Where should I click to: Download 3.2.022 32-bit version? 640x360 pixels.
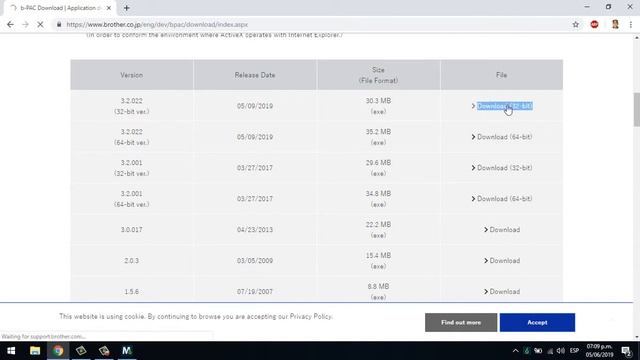[504, 106]
